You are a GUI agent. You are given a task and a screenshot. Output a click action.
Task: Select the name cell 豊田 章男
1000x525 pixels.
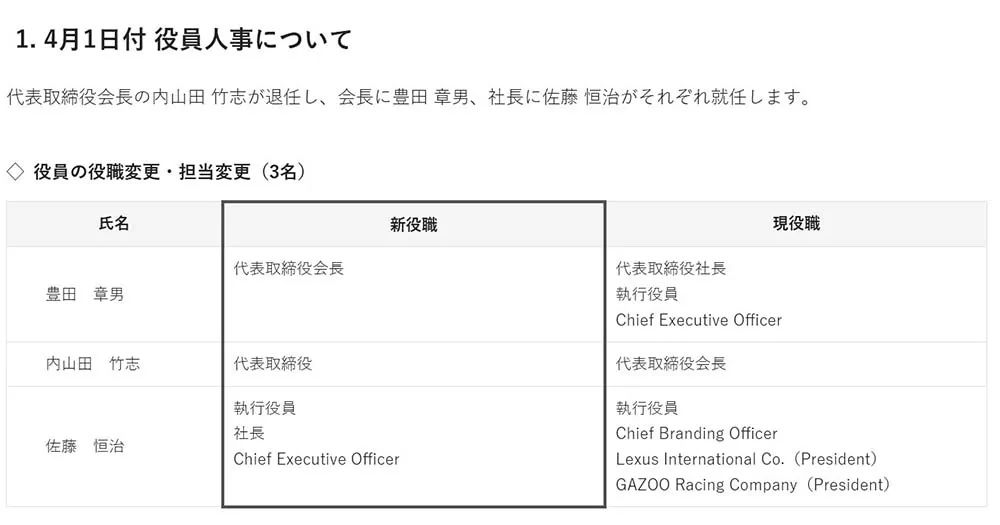(x=85, y=295)
